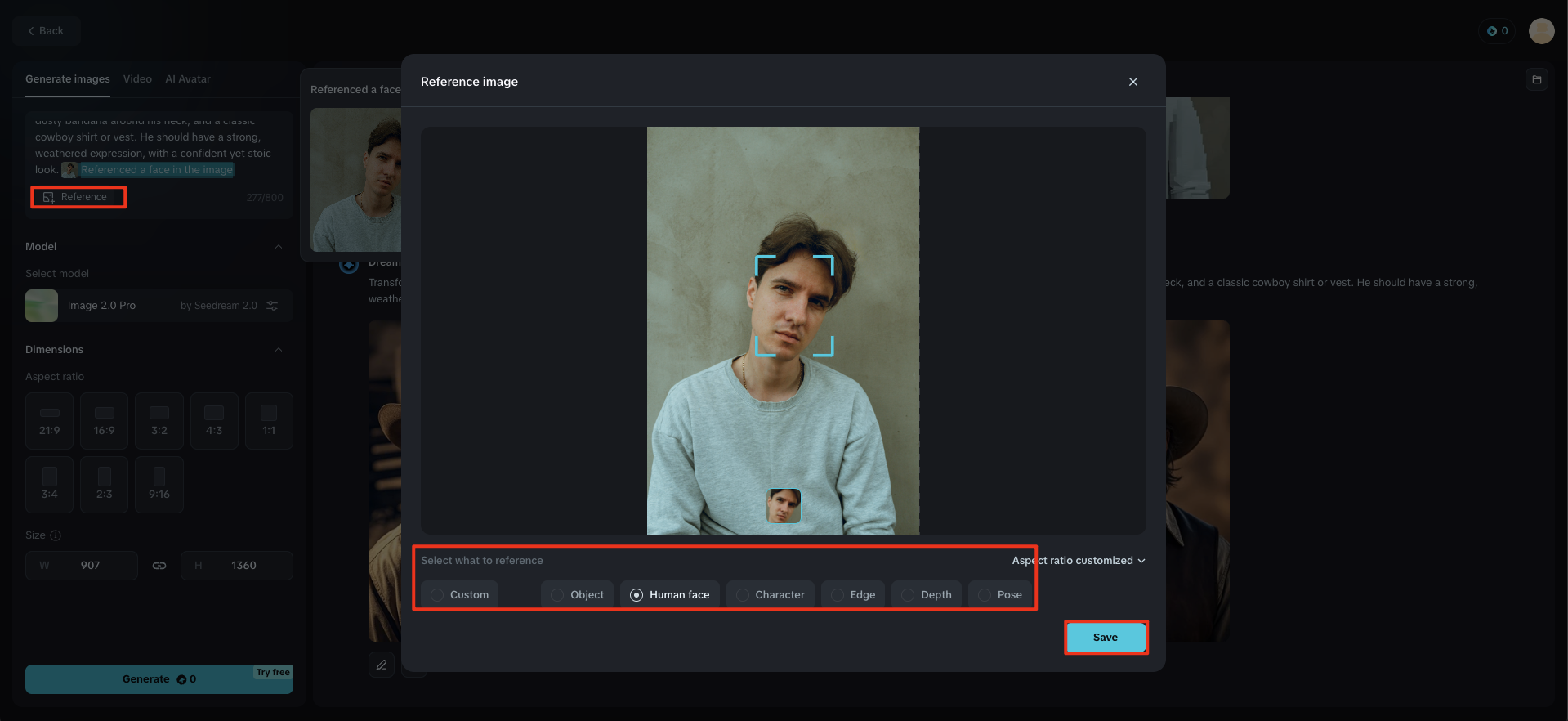
Task: Switch to the Video tab
Action: click(x=137, y=79)
